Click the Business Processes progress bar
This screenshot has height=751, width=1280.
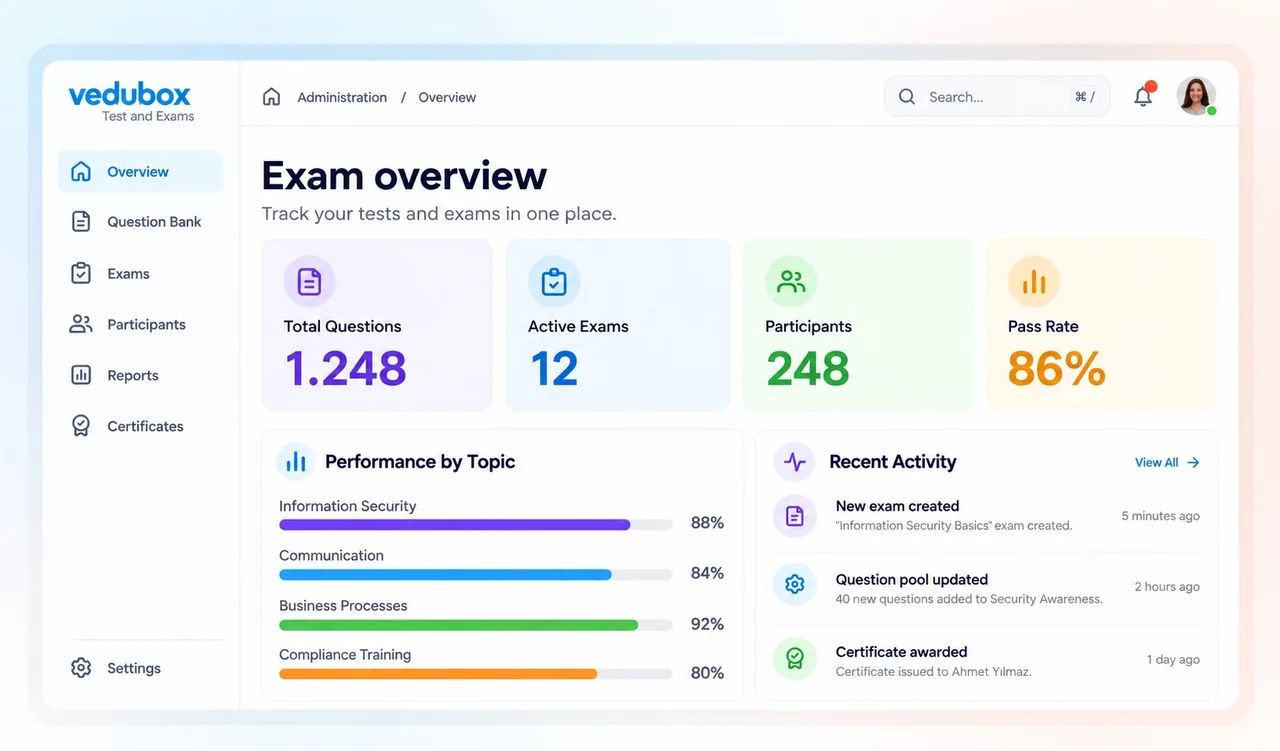475,625
